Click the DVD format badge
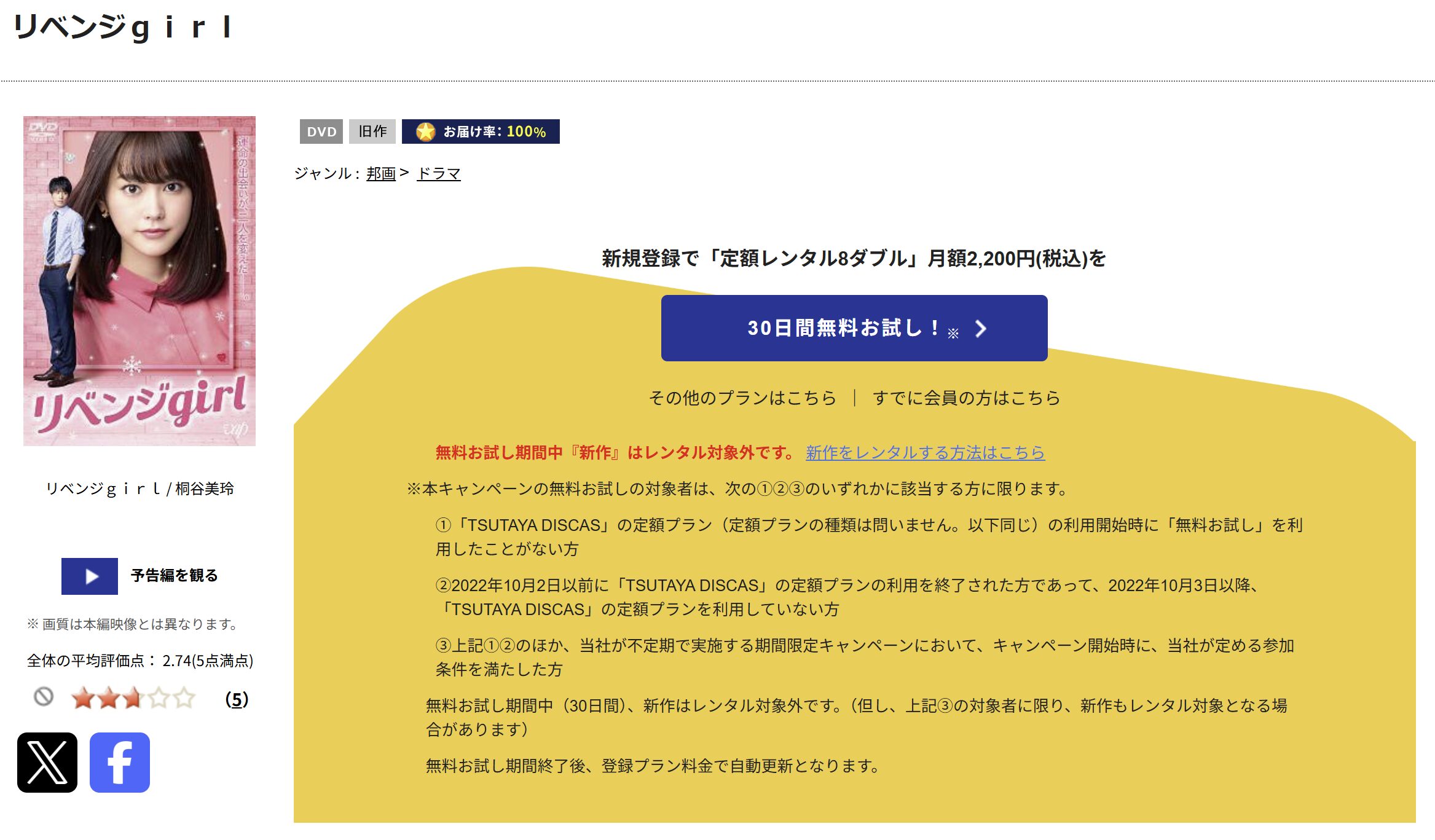1435x840 pixels. (x=321, y=131)
